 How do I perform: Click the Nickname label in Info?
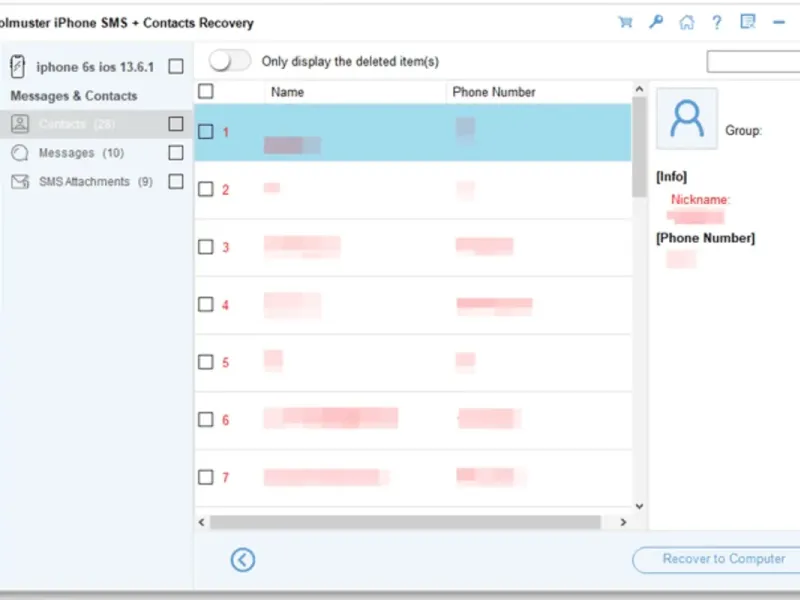(700, 199)
